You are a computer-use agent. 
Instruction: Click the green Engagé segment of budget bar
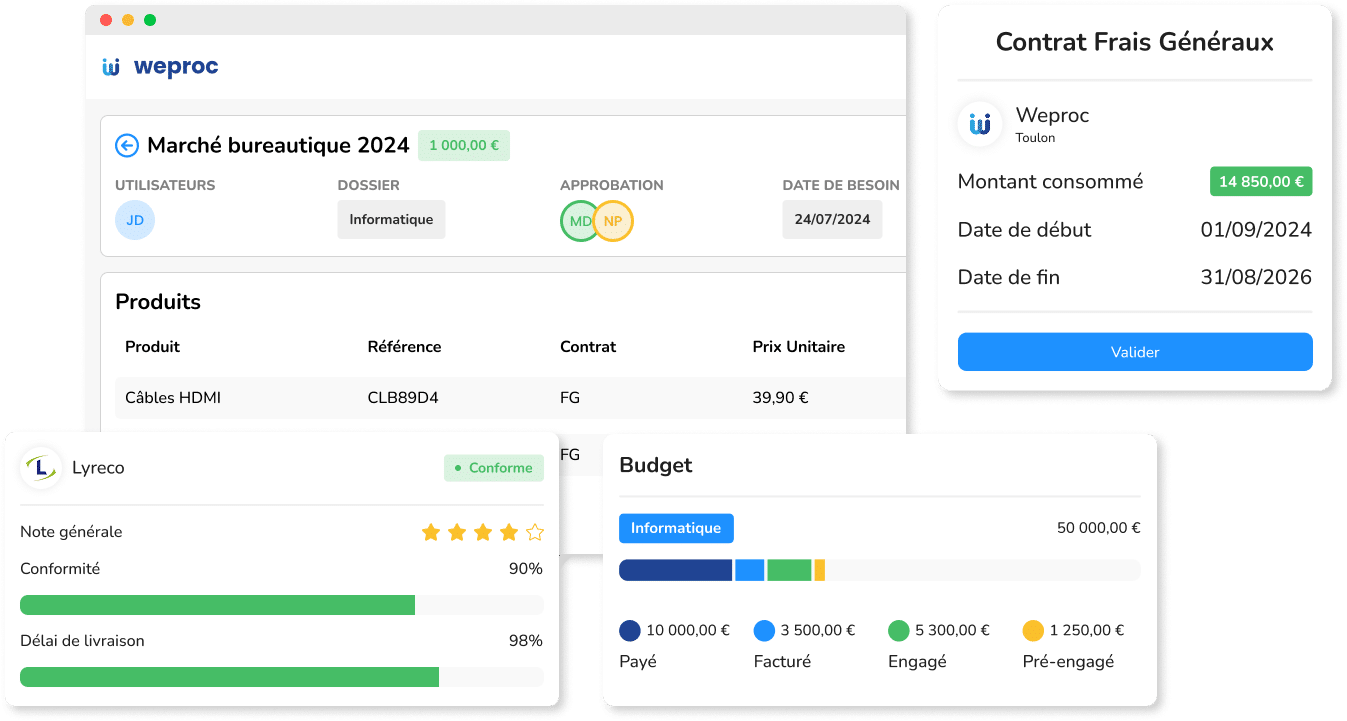point(789,570)
